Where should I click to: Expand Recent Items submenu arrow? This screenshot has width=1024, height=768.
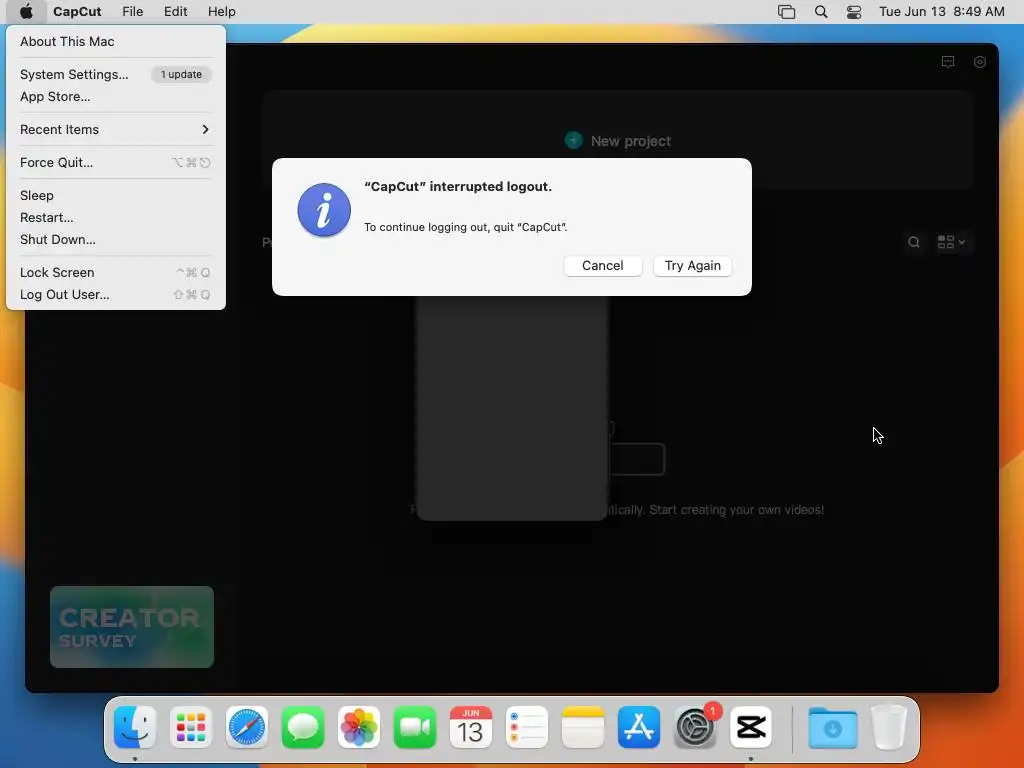205,129
